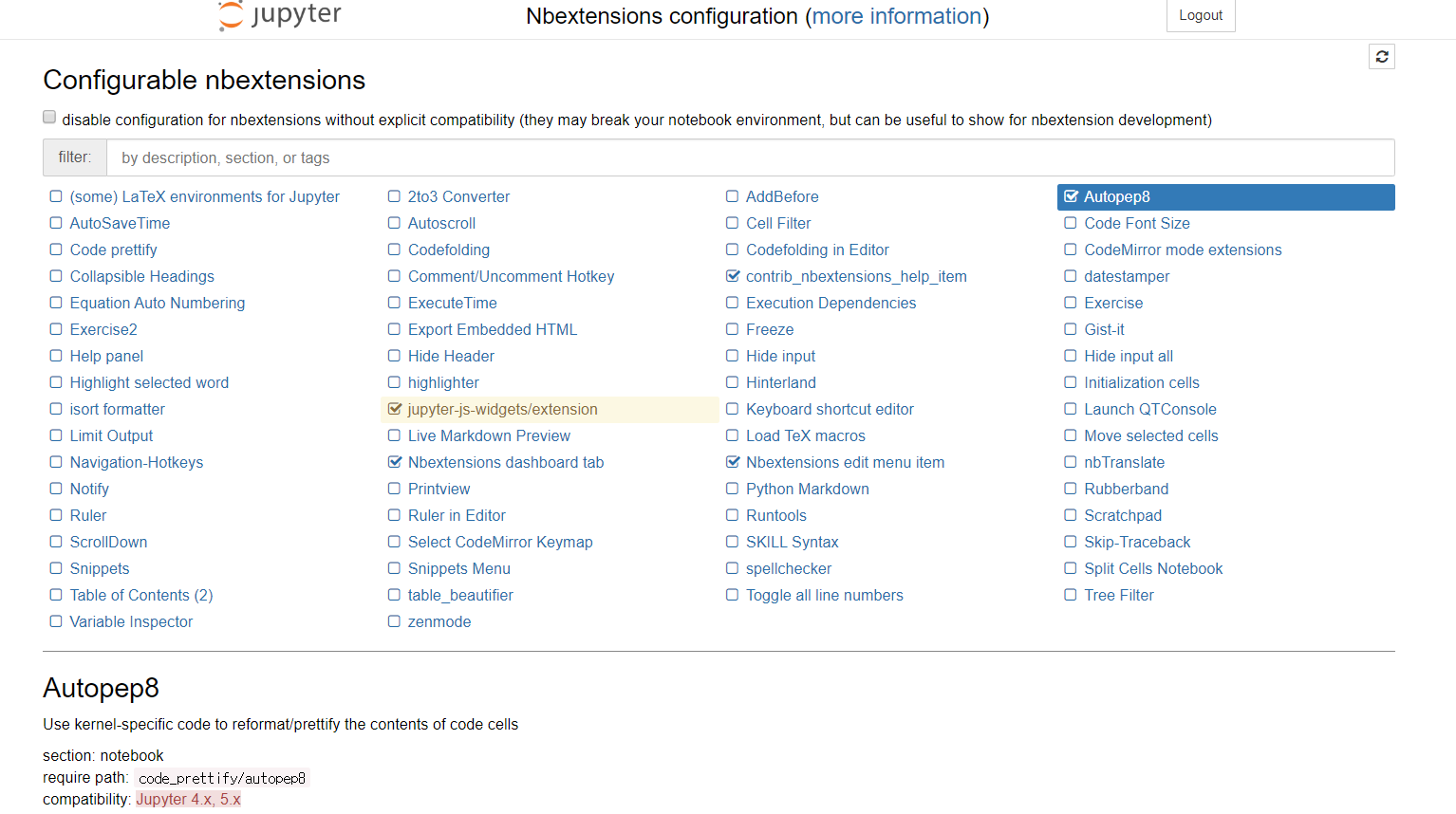The height and width of the screenshot is (814, 1456).
Task: Toggle disable configuration without explicit compatibility checkbox
Action: click(49, 118)
